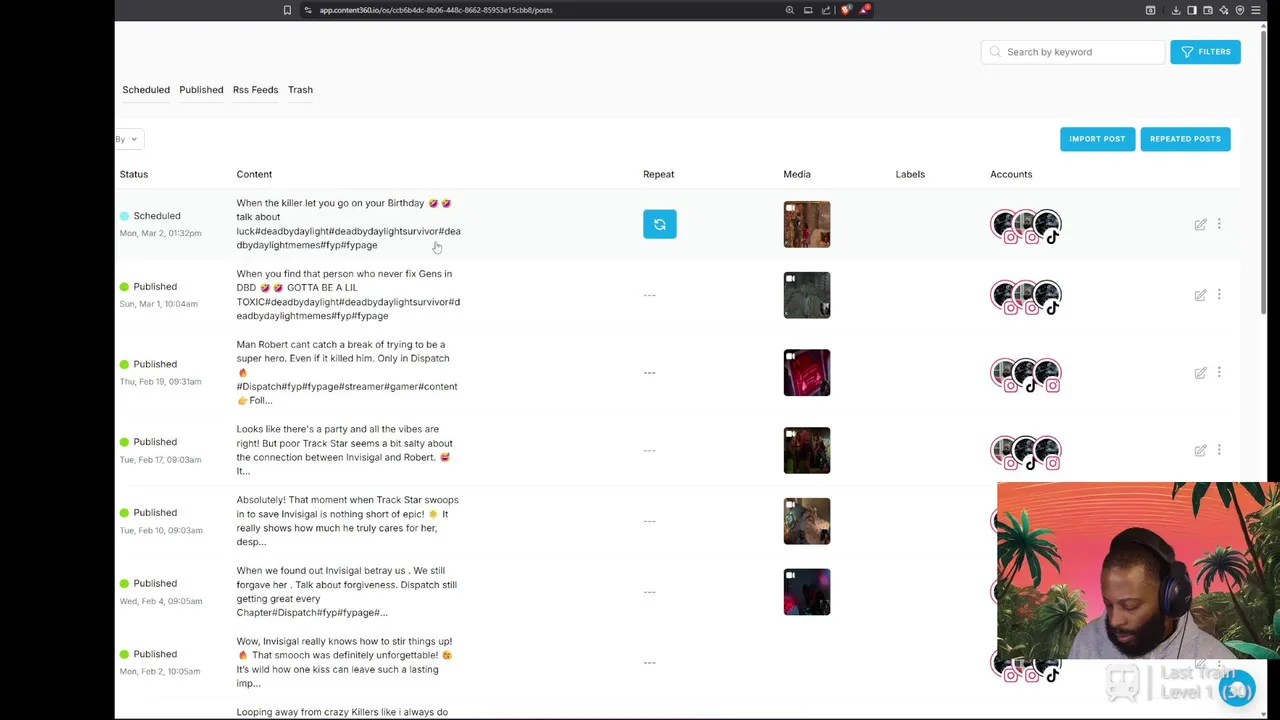Open media thumbnail of 'there's a party' post

click(807, 450)
